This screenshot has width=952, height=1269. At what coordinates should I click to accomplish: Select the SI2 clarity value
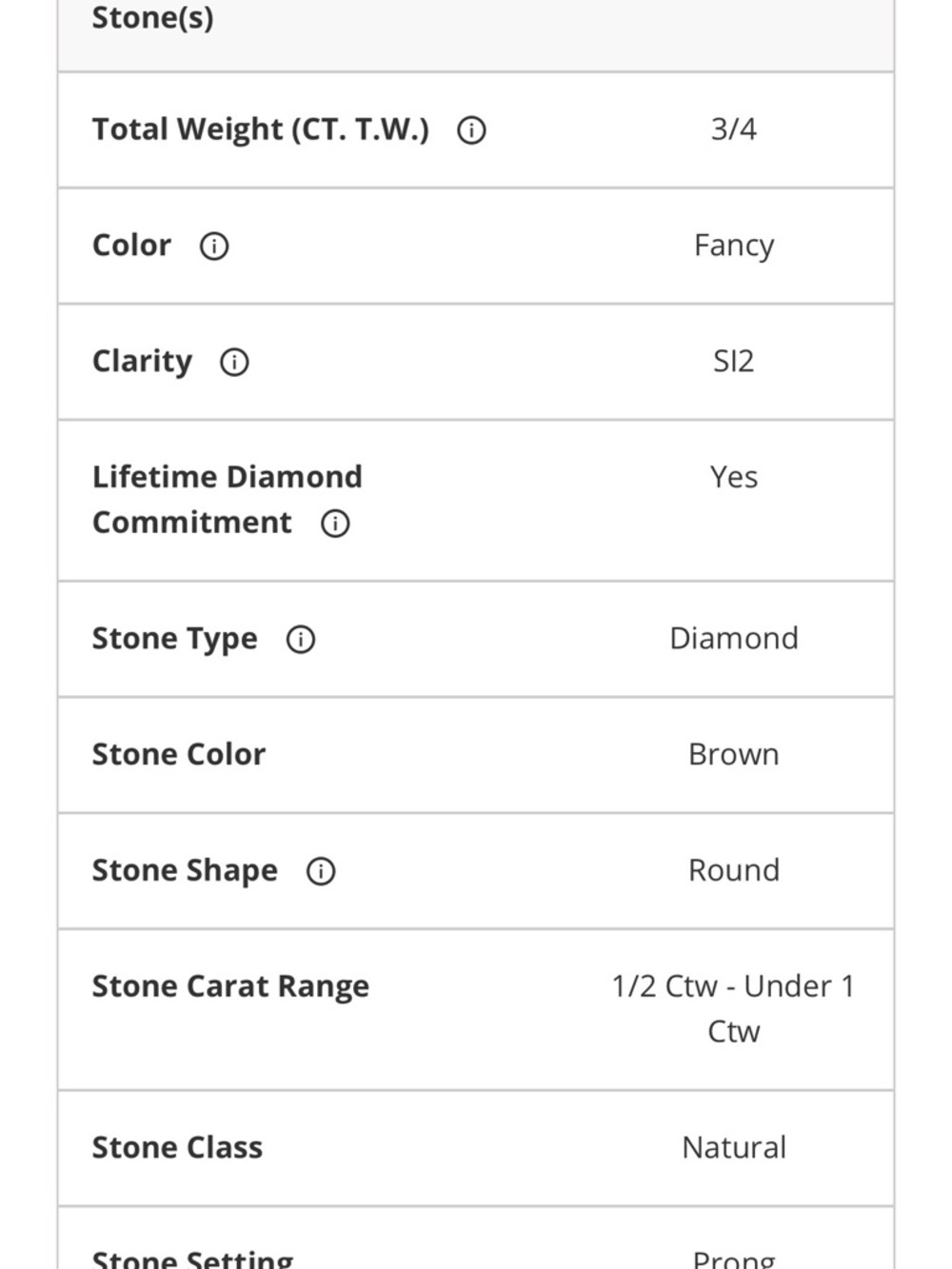(733, 362)
